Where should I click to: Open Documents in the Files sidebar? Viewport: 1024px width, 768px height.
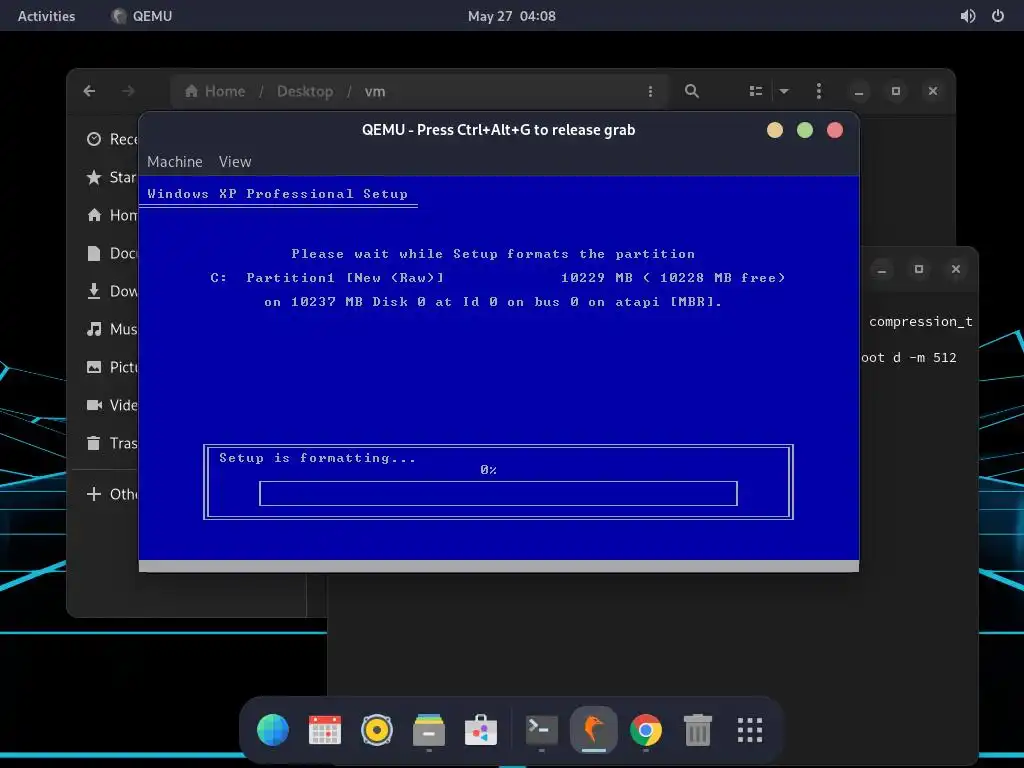[112, 253]
